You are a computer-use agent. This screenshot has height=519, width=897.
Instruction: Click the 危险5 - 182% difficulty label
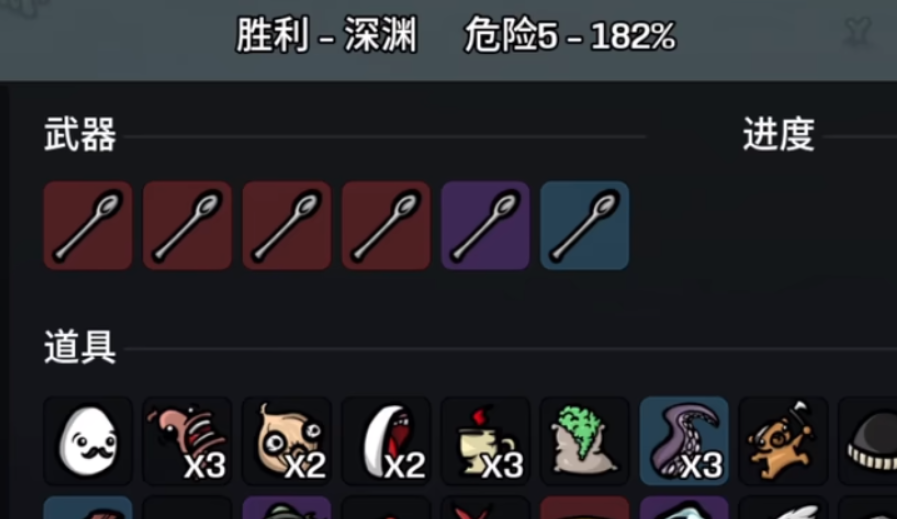[570, 35]
